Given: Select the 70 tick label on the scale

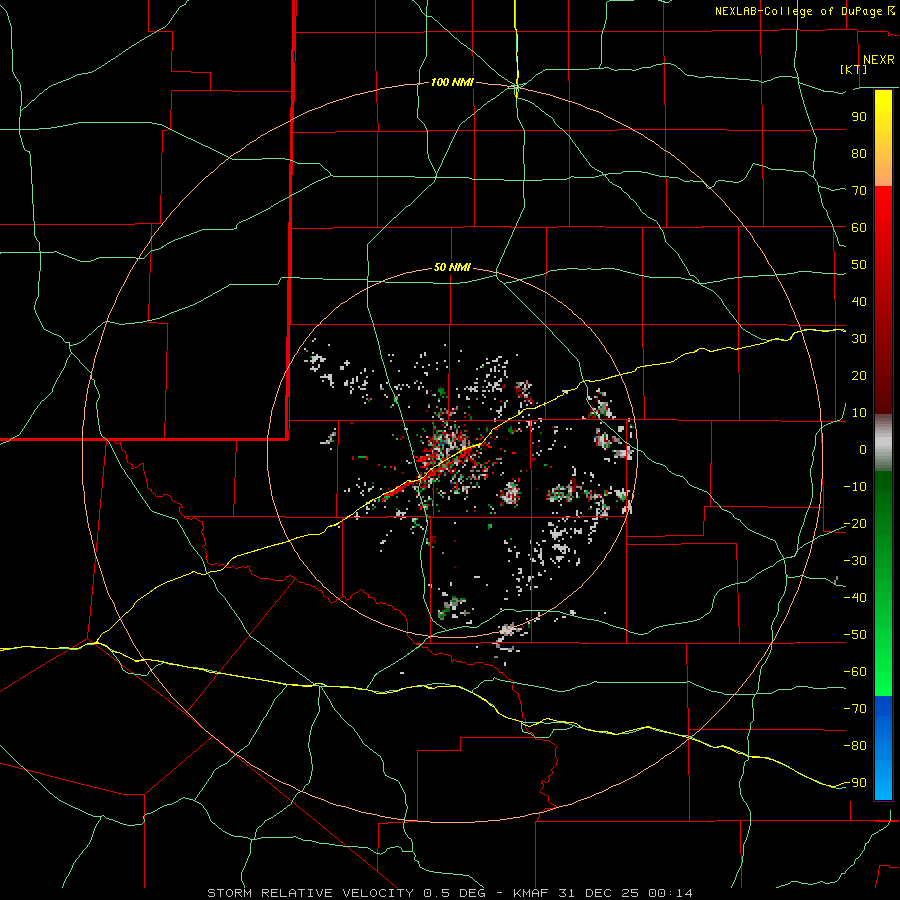Looking at the screenshot, I should coord(859,191).
